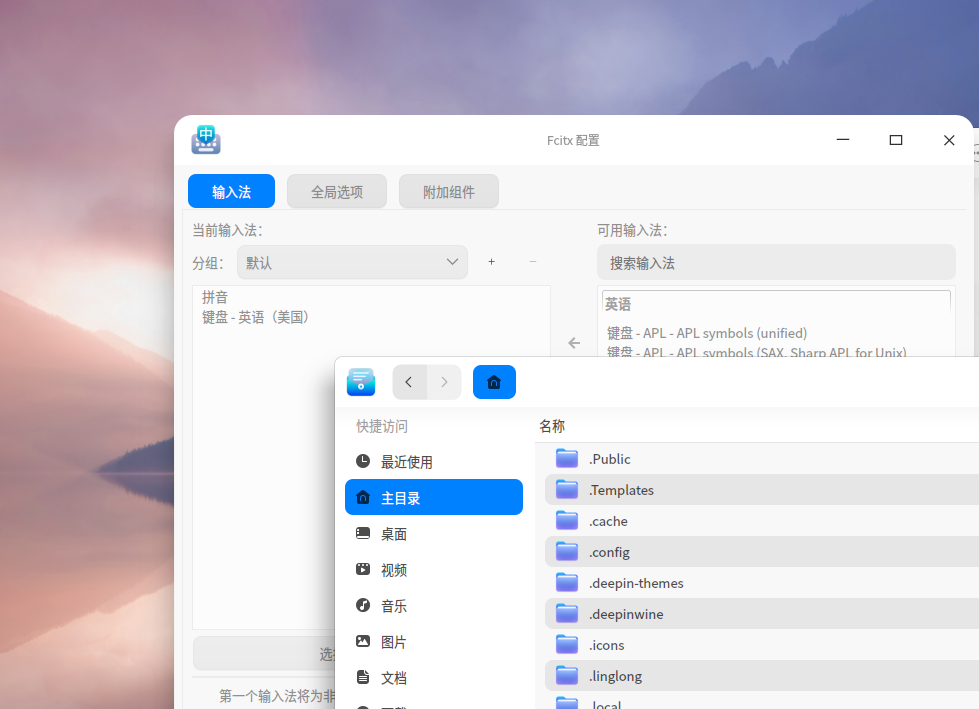Viewport: 979px width, 709px height.
Task: Click the picture icon beside 图片
Action: pyautogui.click(x=363, y=641)
